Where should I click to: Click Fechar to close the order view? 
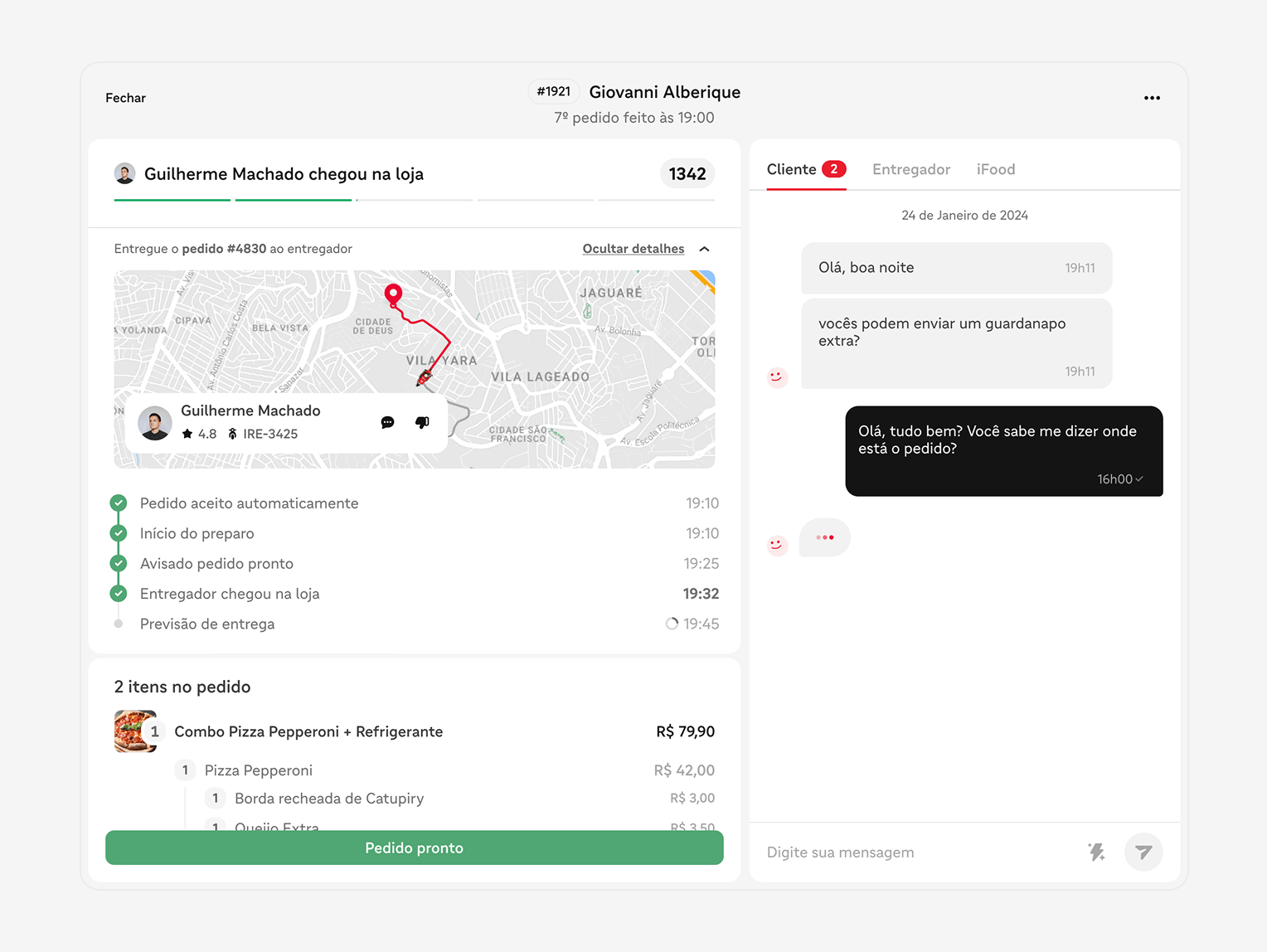point(125,97)
